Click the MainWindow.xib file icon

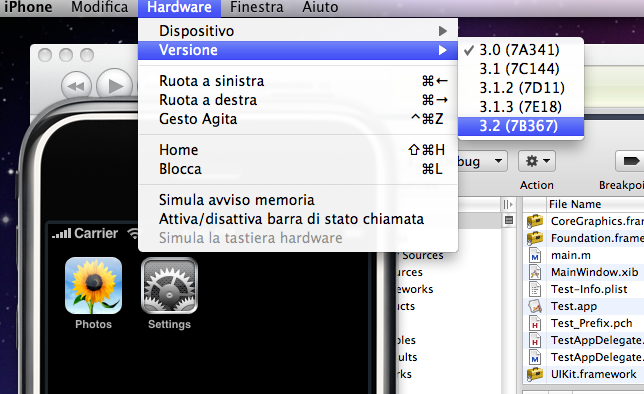(x=535, y=272)
